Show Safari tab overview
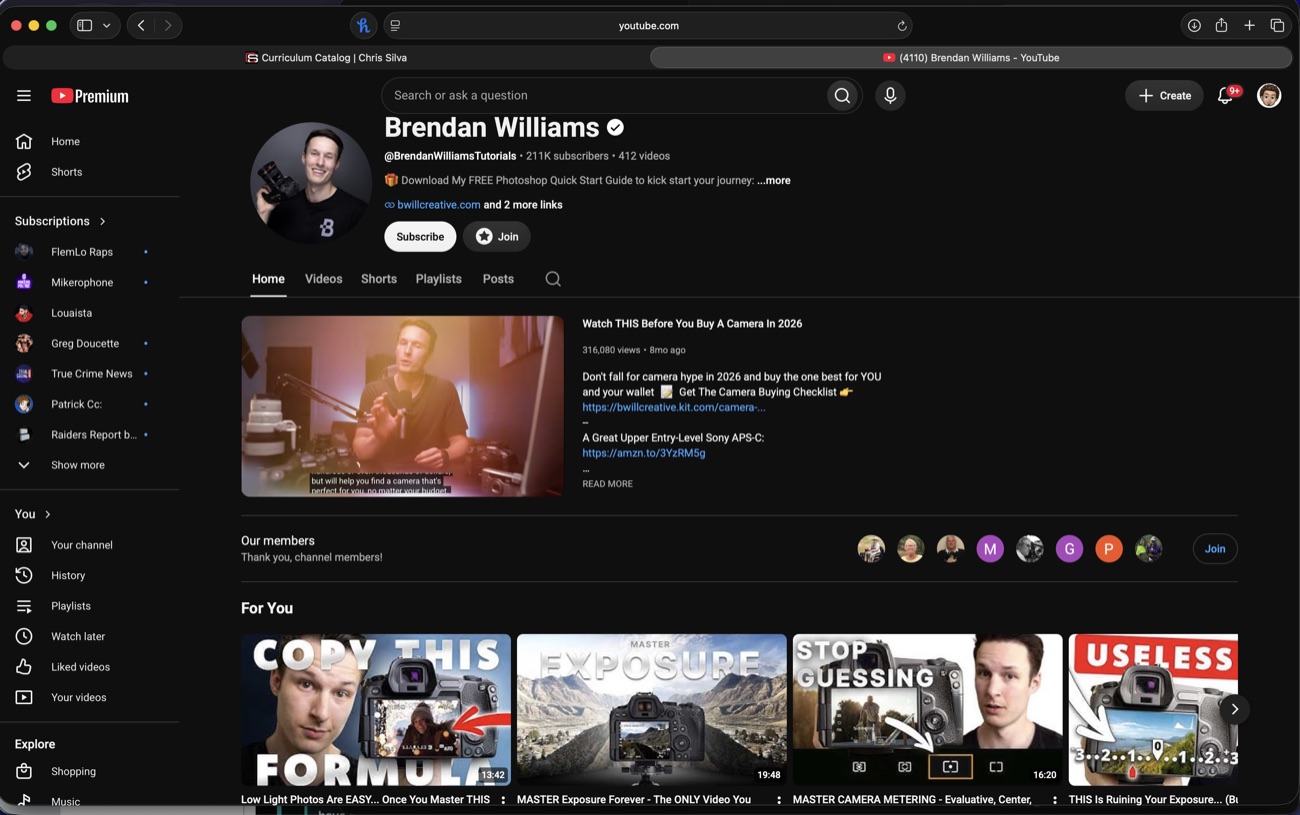Screen dimensions: 1300x815 [1277, 26]
